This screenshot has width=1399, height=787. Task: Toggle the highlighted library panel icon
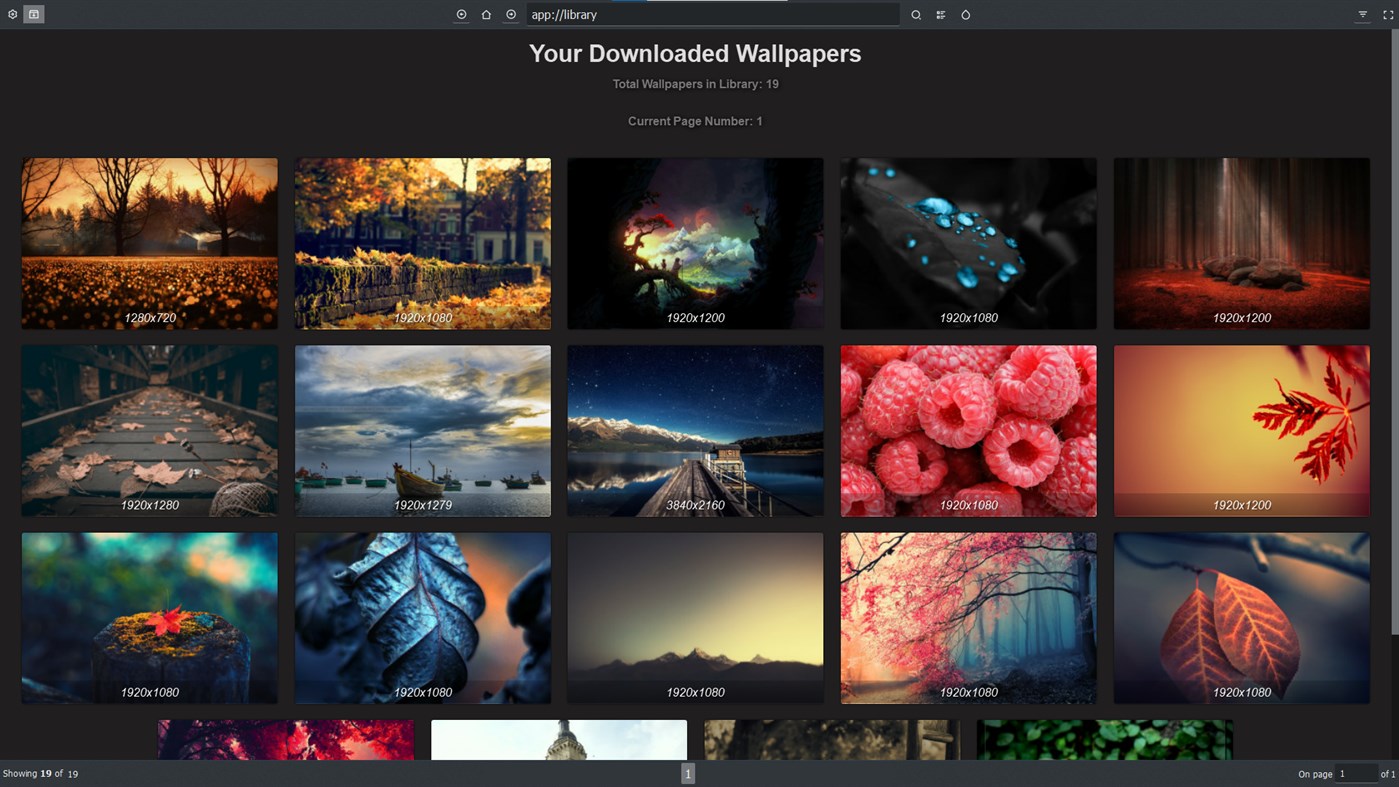33,14
